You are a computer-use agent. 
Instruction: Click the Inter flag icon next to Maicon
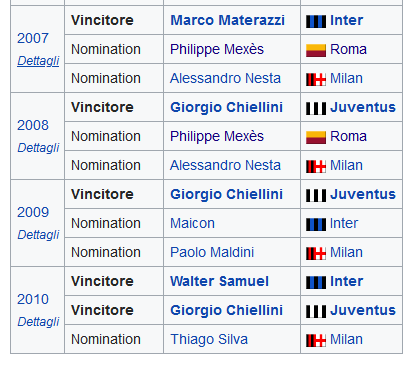pyautogui.click(x=316, y=224)
